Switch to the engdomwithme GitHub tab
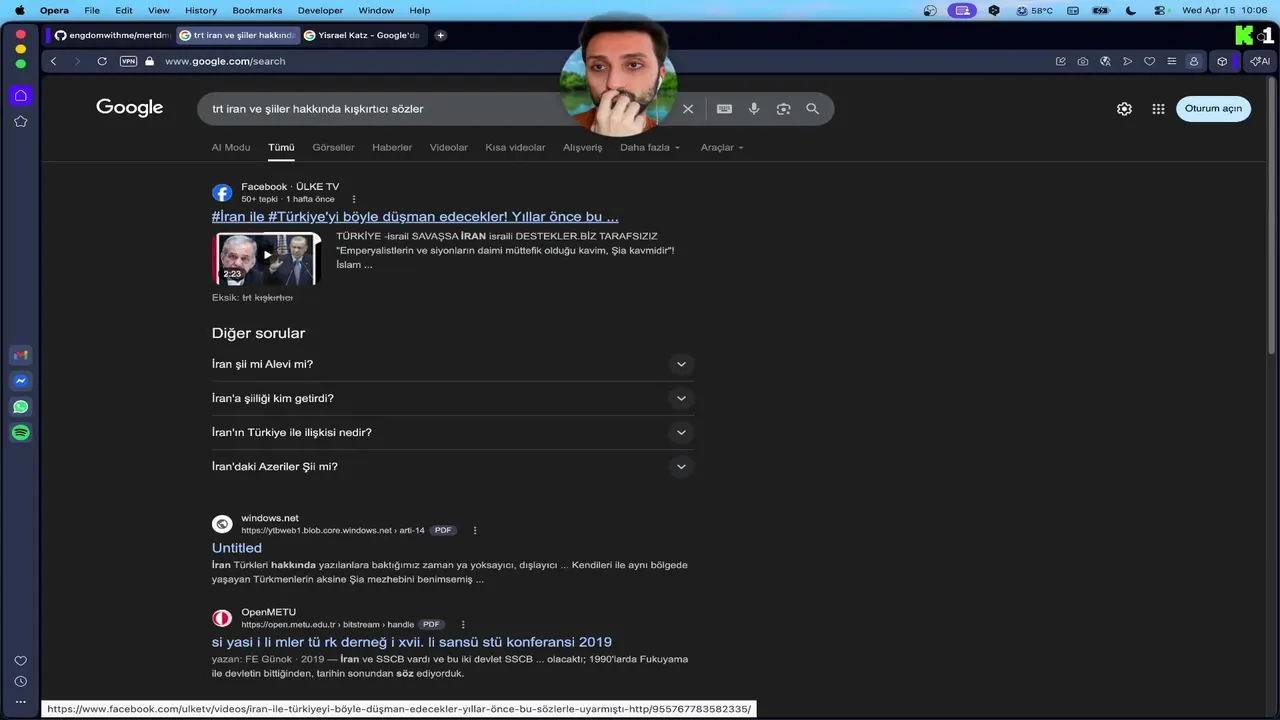1280x720 pixels. click(x=112, y=35)
